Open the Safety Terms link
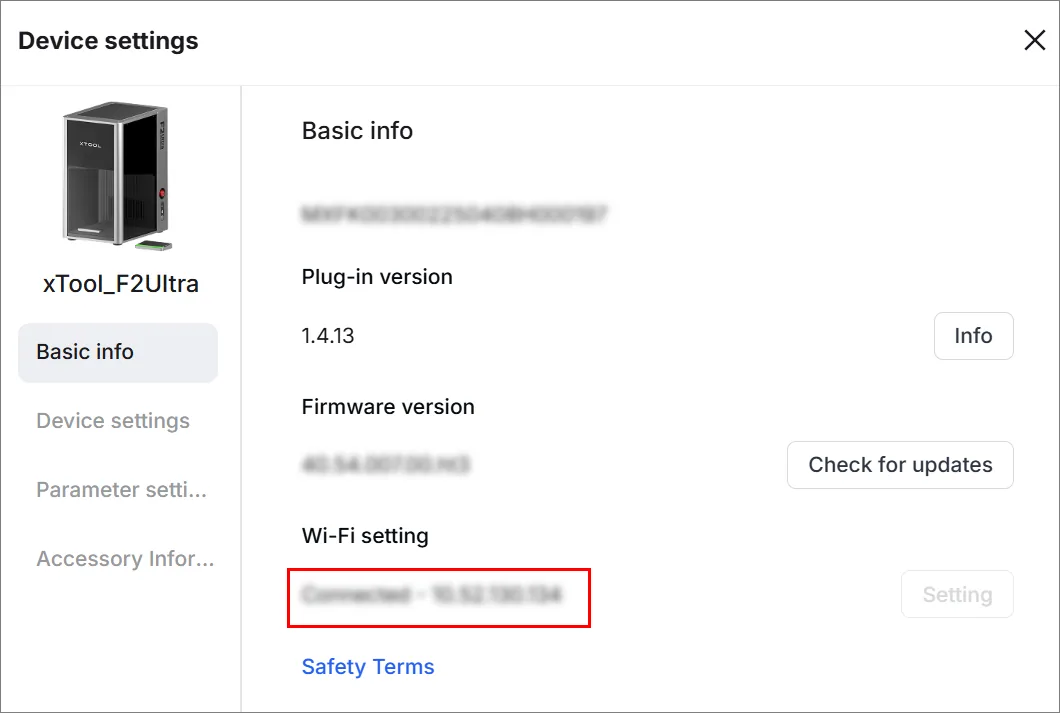The image size is (1060, 713). pos(368,666)
